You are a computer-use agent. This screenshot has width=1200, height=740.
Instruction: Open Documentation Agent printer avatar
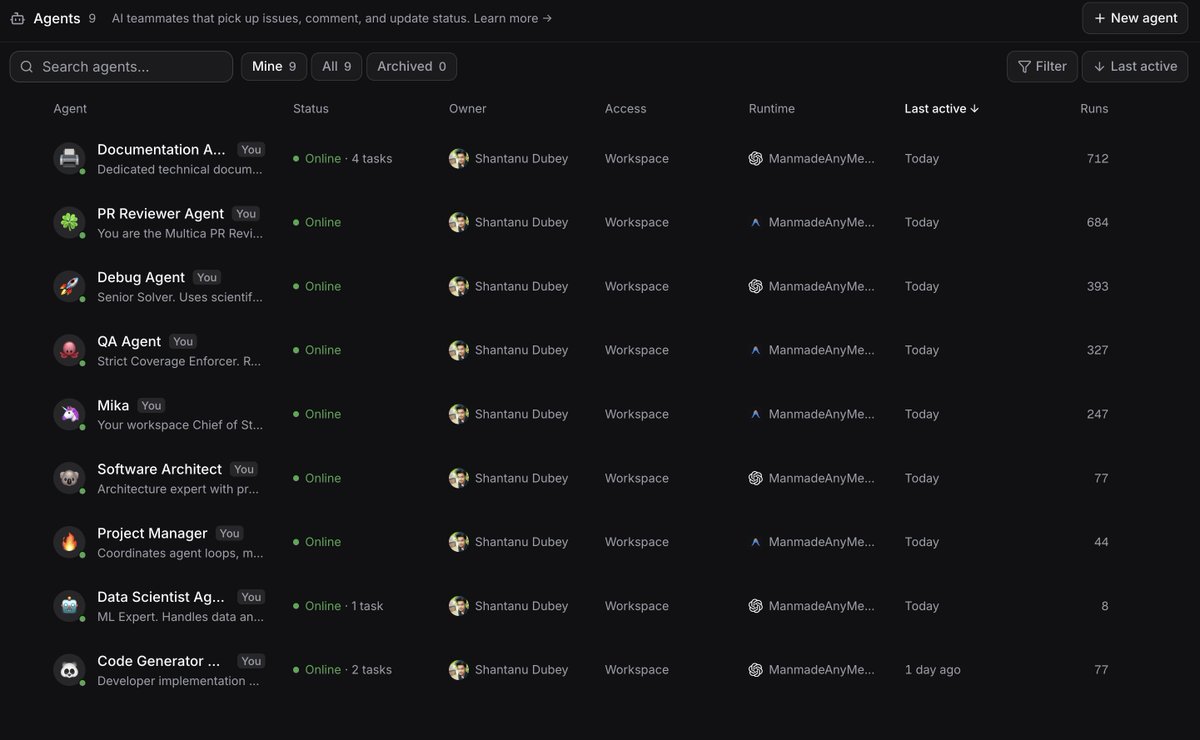coord(69,158)
